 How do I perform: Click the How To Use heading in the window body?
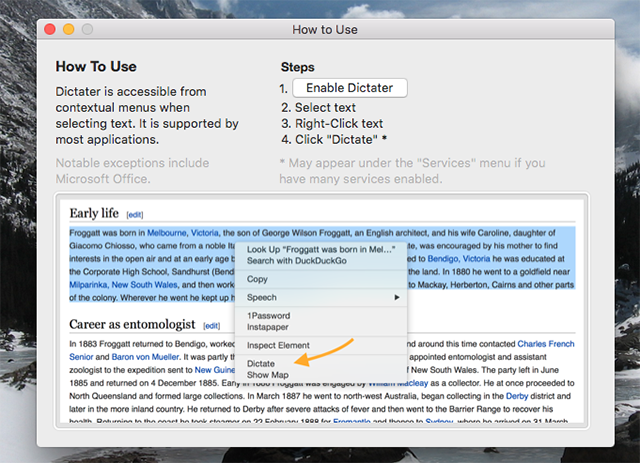click(x=96, y=67)
